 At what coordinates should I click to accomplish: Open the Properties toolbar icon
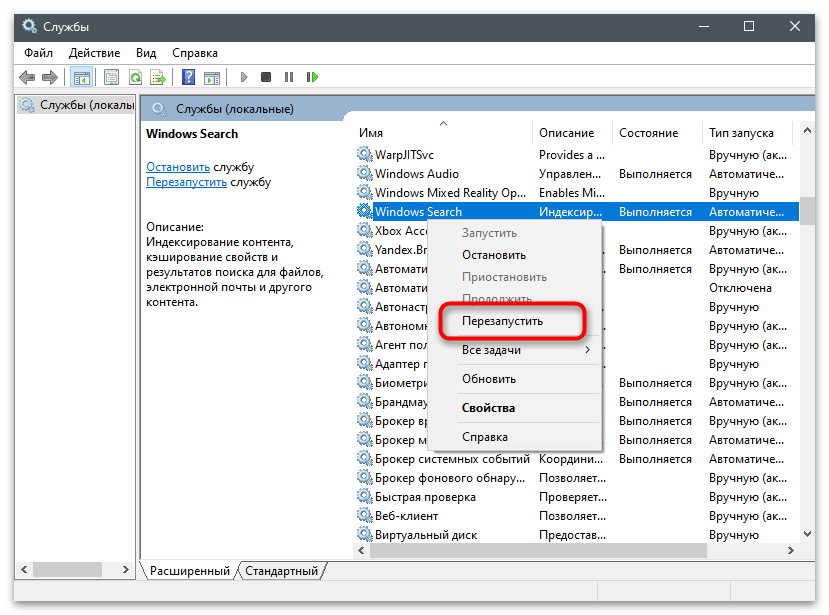tap(110, 77)
